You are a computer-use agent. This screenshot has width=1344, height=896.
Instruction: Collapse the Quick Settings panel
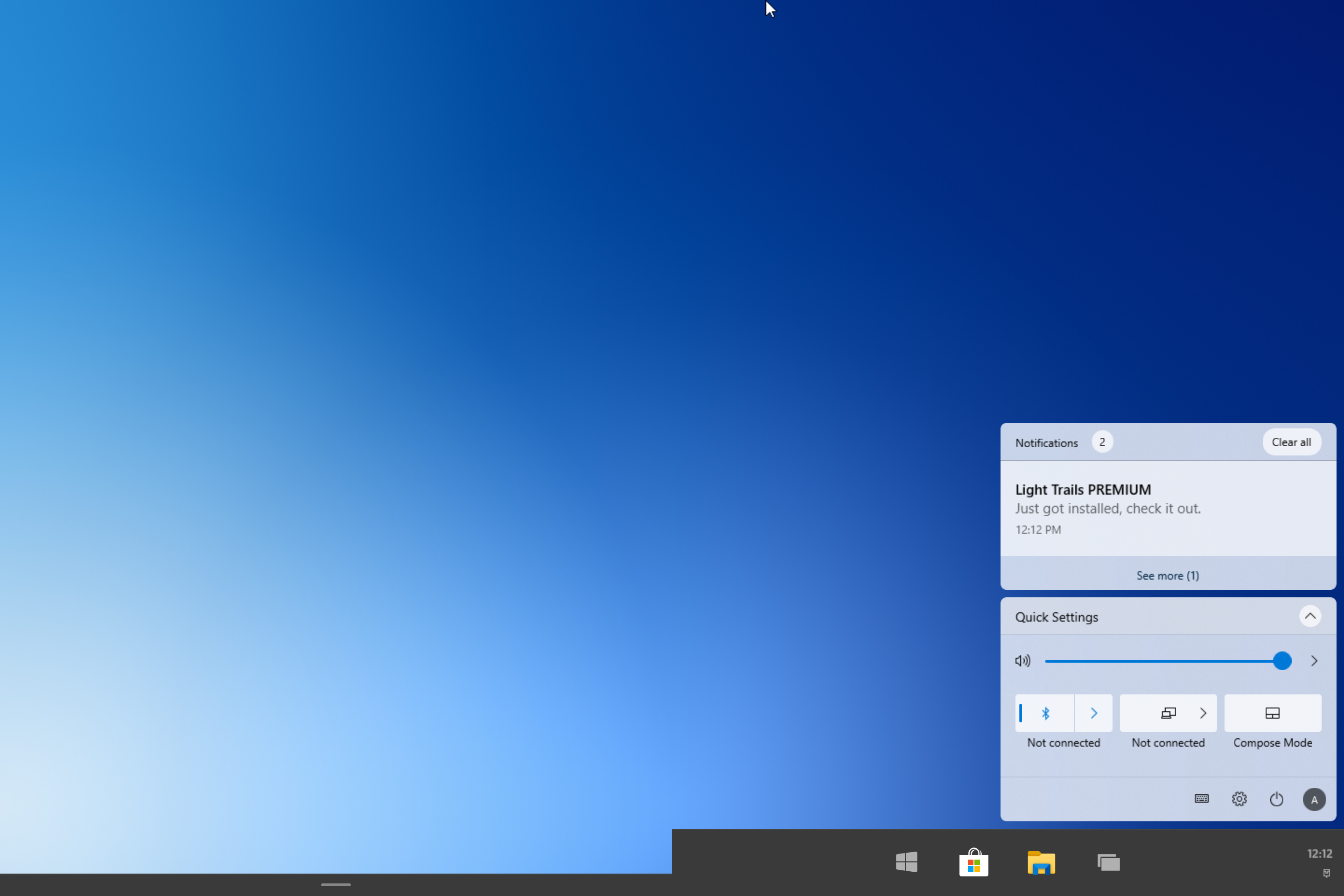pyautogui.click(x=1310, y=616)
